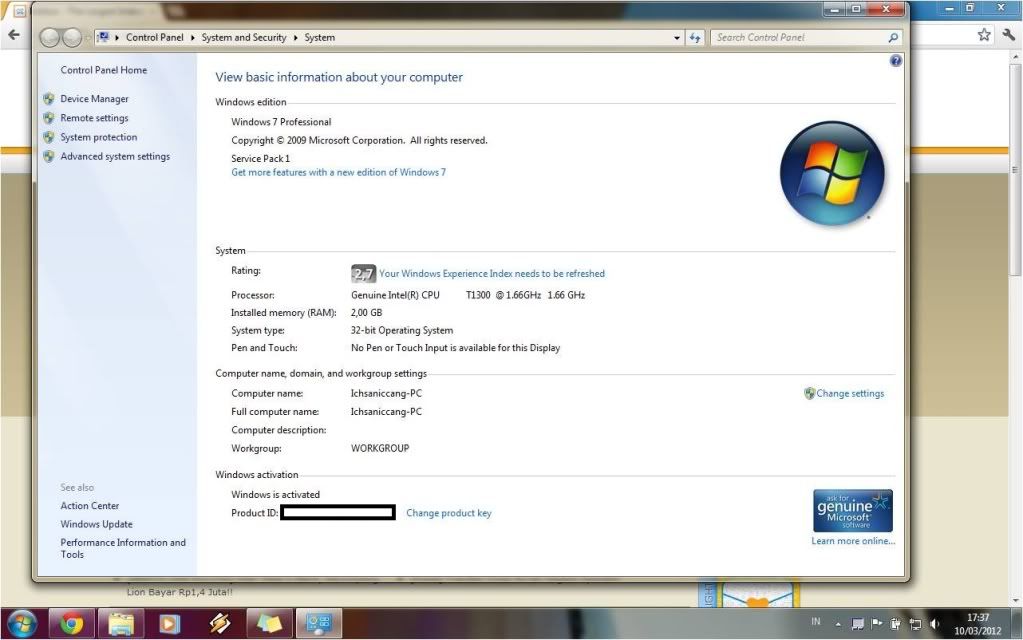The width and height of the screenshot is (1023, 640).
Task: Click the Windows 7 Professional edition text
Action: [x=281, y=122]
